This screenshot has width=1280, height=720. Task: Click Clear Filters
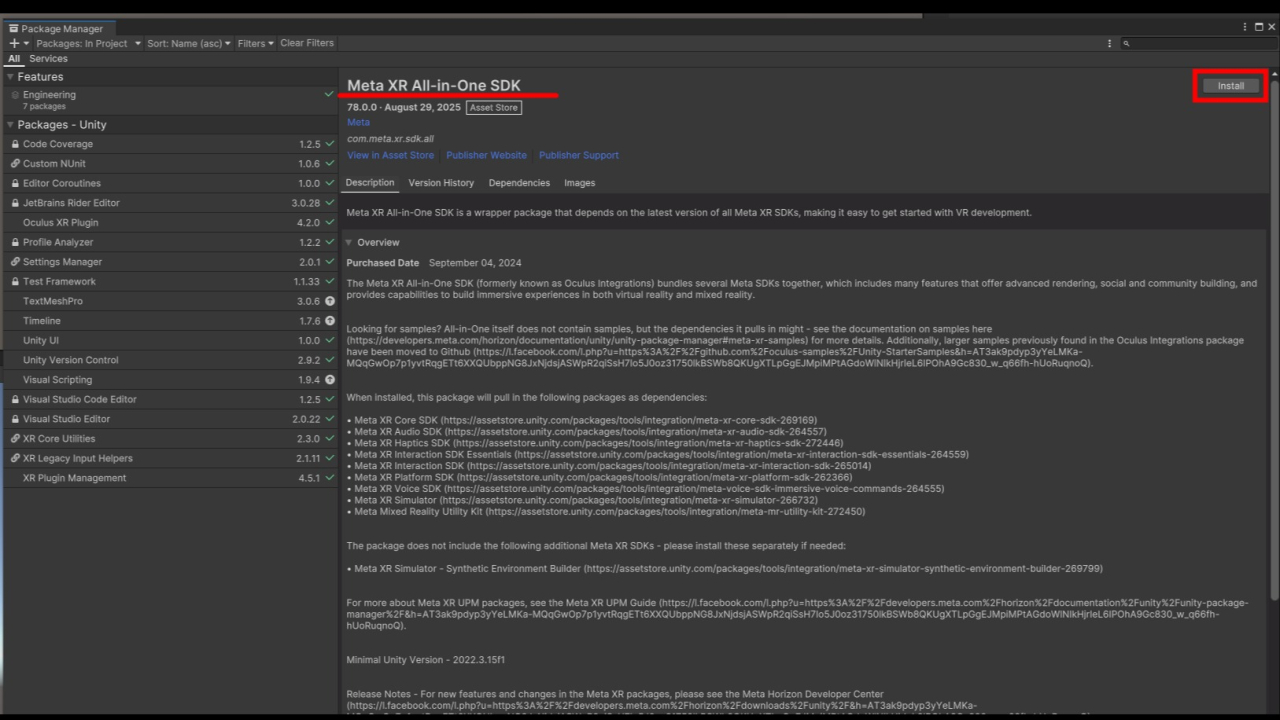(307, 43)
